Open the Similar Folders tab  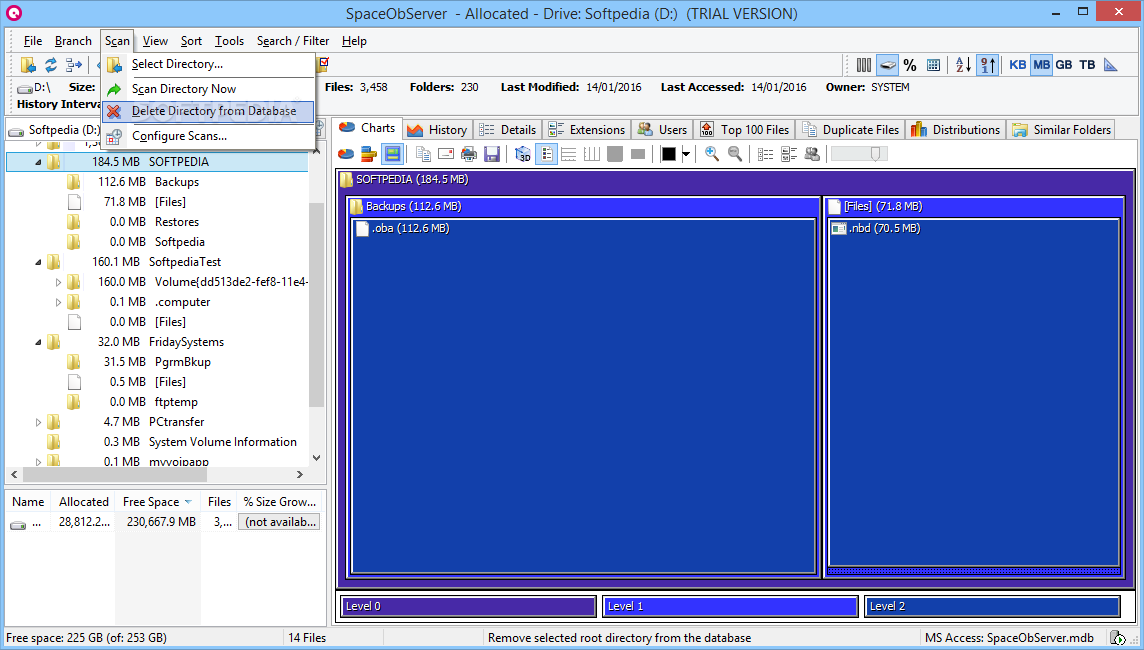click(x=1062, y=130)
